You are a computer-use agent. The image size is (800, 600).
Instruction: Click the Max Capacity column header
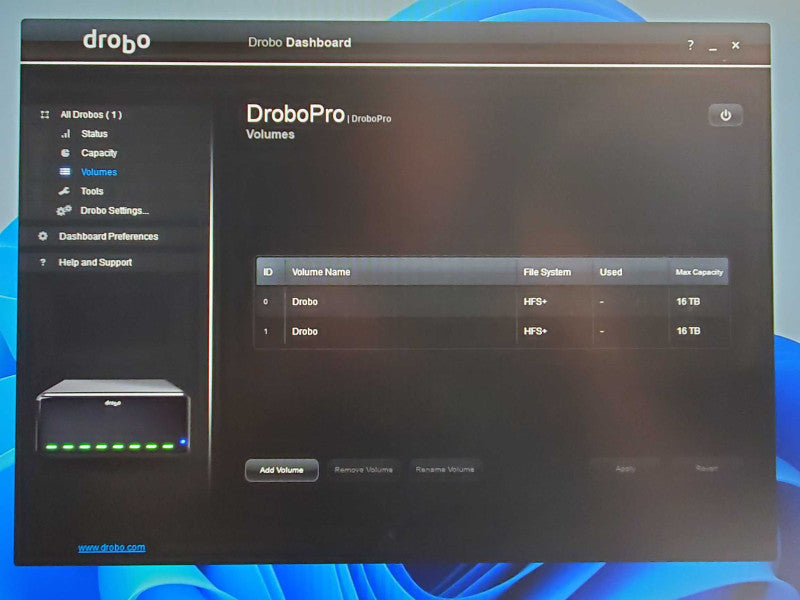tap(698, 272)
